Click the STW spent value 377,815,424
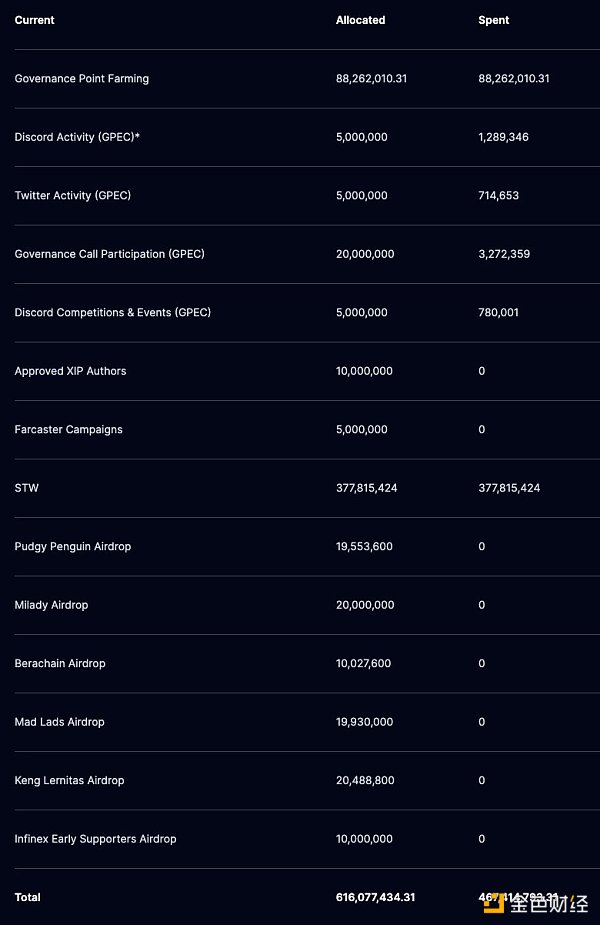Image resolution: width=600 pixels, height=925 pixels. coord(509,488)
